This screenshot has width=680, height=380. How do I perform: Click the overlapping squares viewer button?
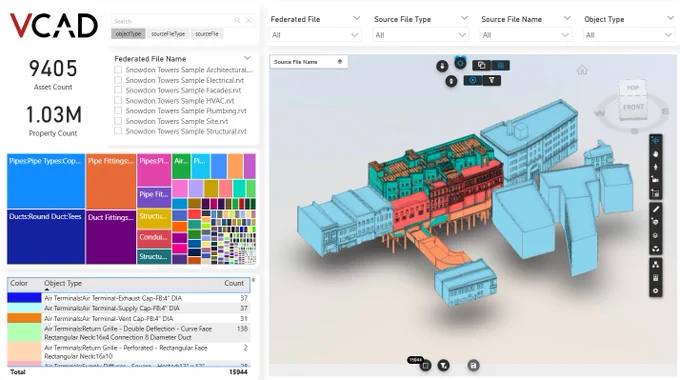point(481,66)
